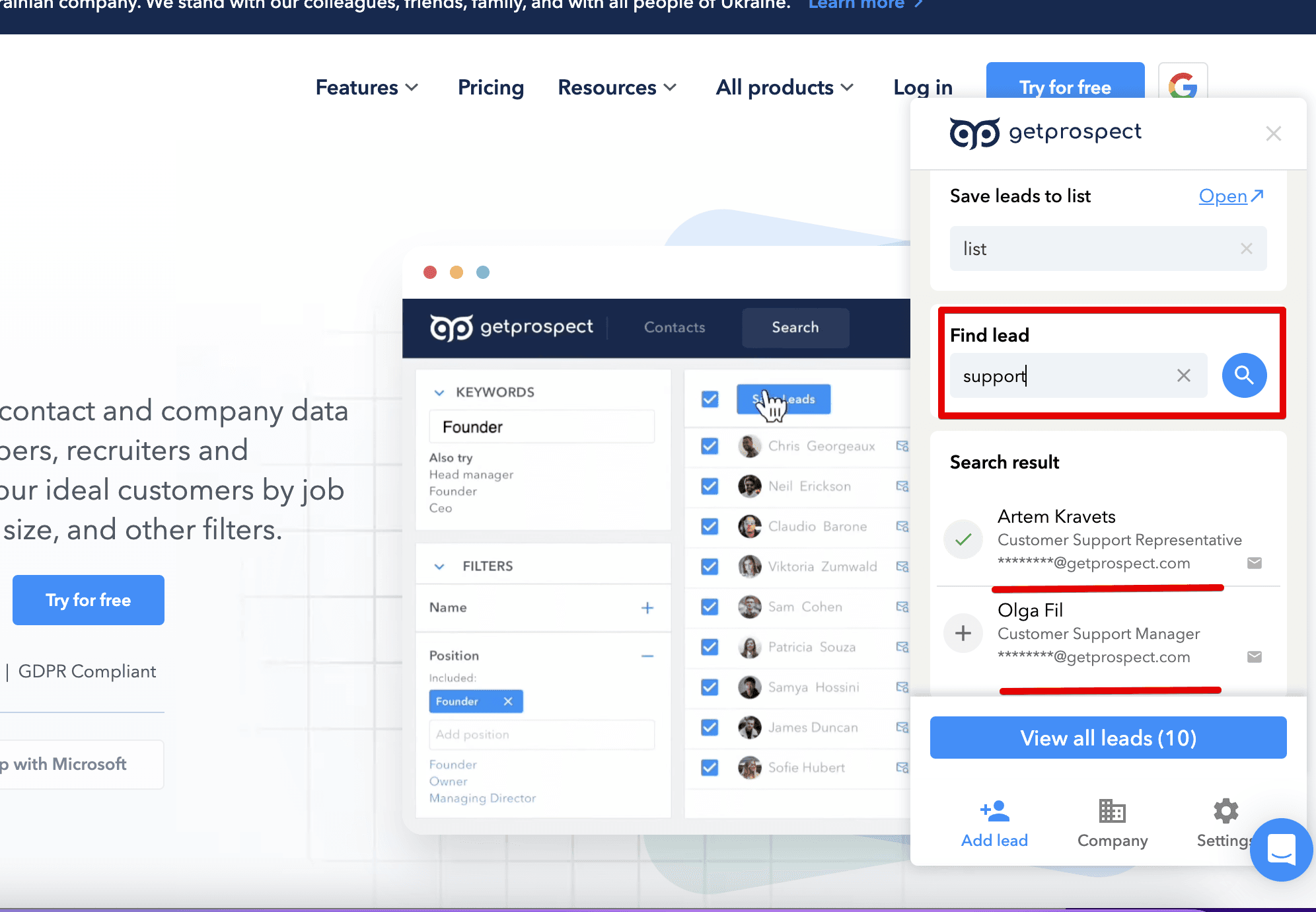Click the Try for free hero button
This screenshot has height=912, width=1316.
(x=89, y=600)
